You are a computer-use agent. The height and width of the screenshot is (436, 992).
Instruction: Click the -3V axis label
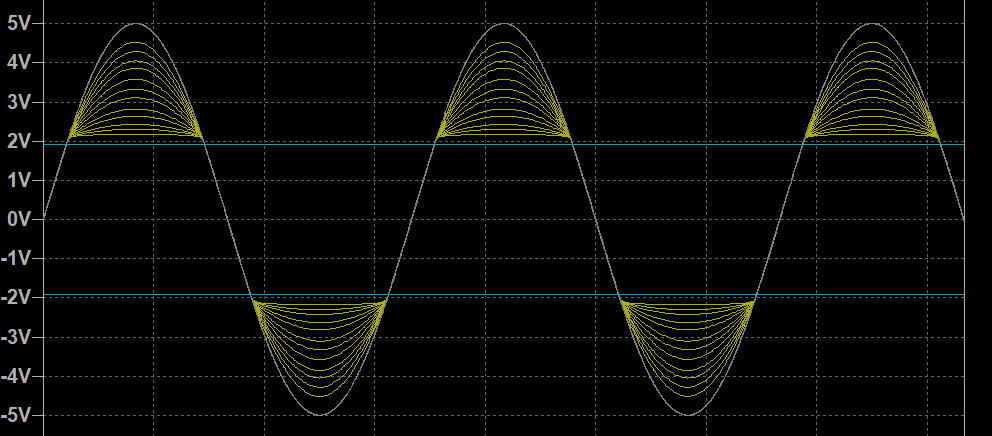(16, 337)
